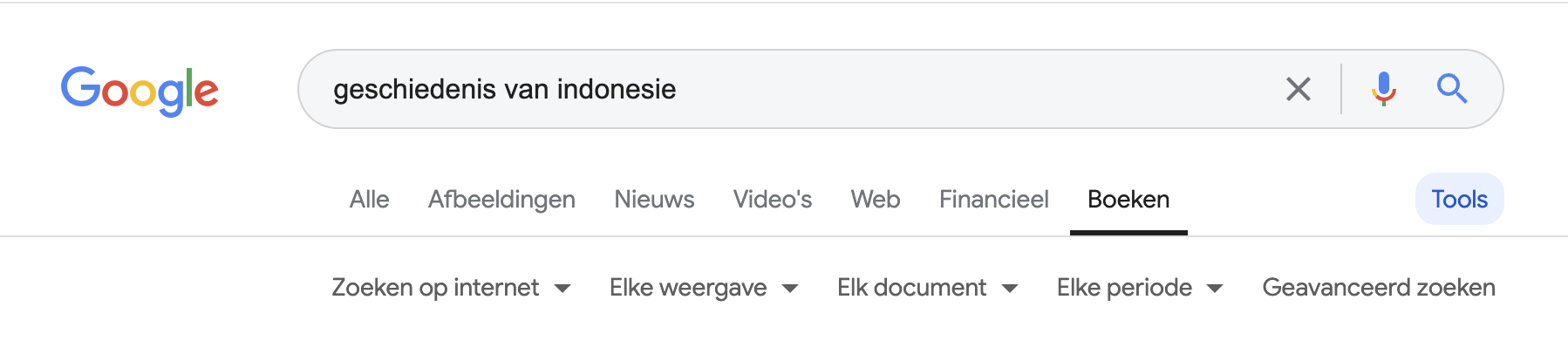Switch to the Web tab

pos(875,200)
